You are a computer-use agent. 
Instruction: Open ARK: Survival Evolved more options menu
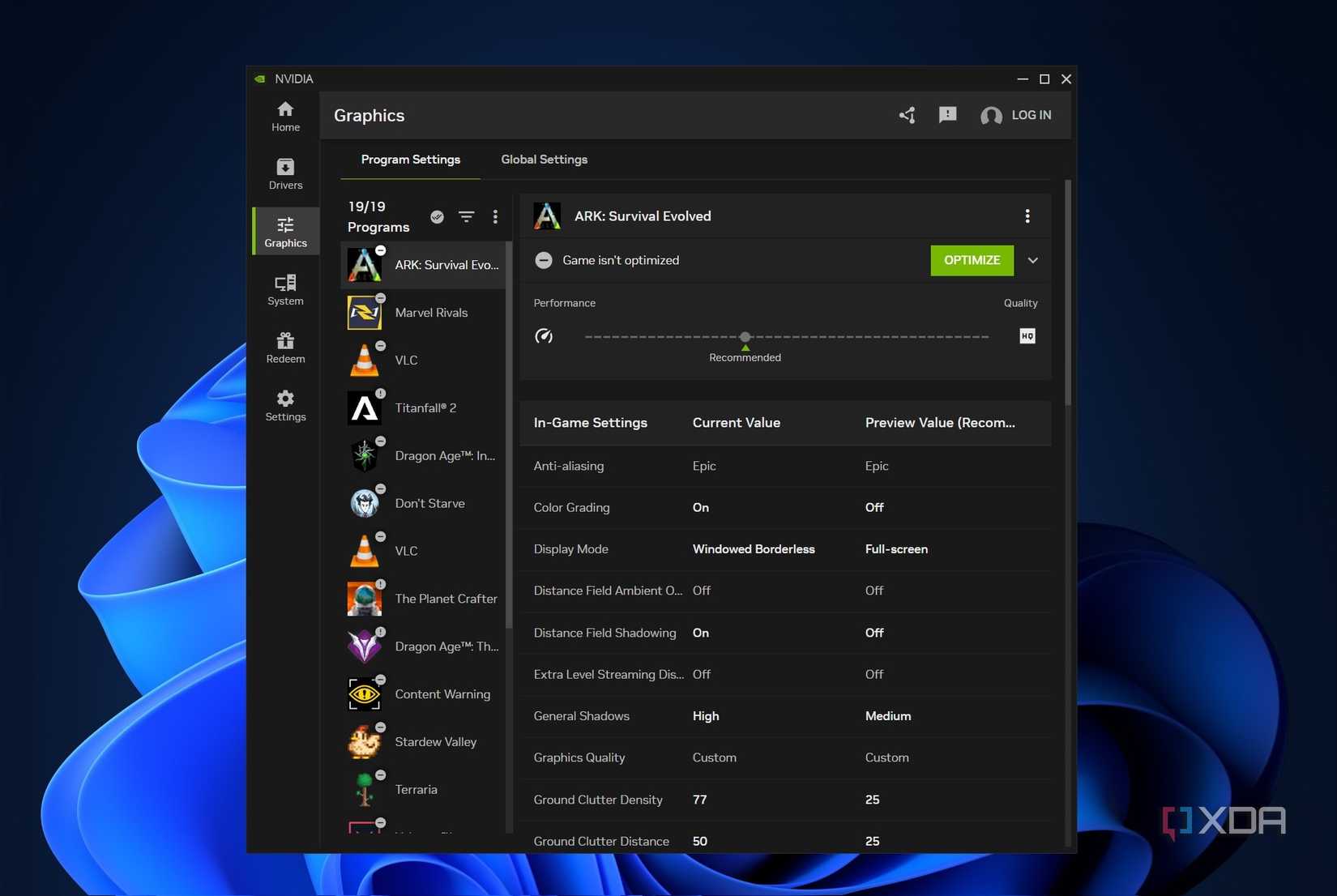point(1027,216)
